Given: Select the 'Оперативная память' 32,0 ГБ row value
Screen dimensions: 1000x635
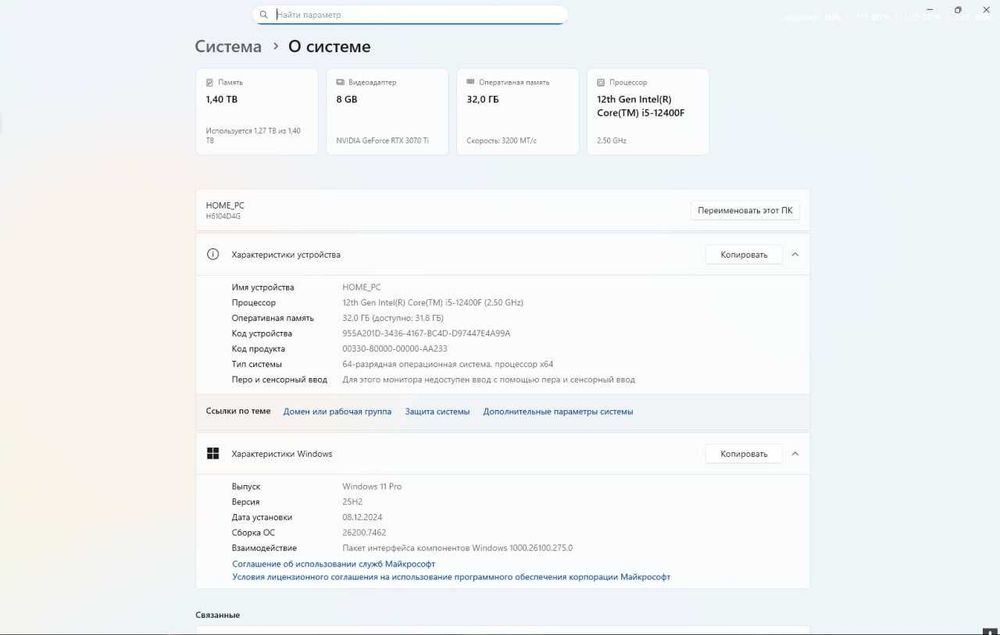Looking at the screenshot, I should pyautogui.click(x=393, y=318).
